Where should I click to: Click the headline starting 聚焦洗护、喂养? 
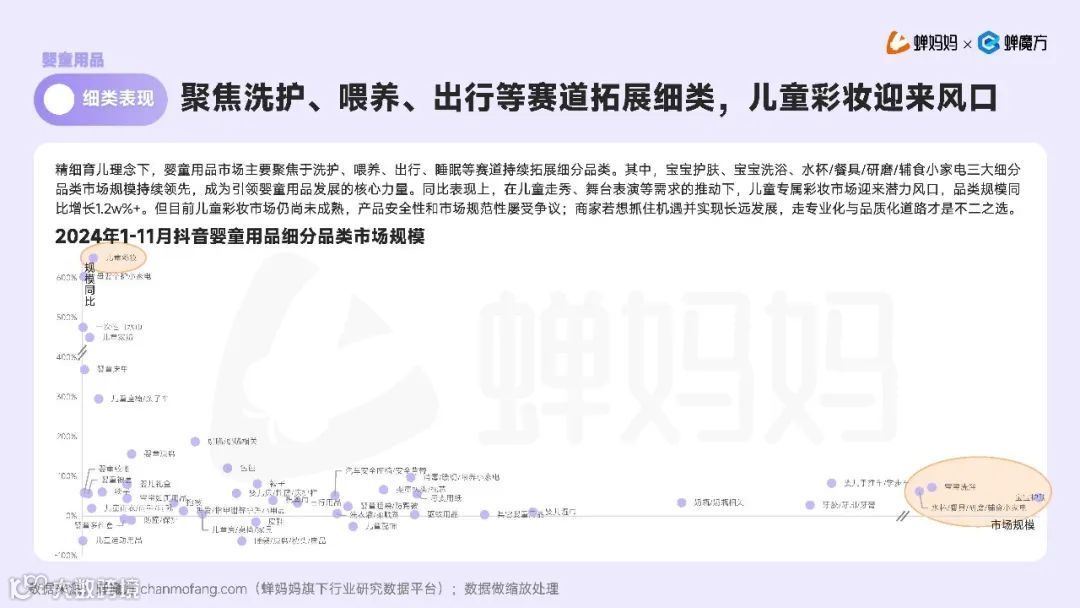click(588, 97)
